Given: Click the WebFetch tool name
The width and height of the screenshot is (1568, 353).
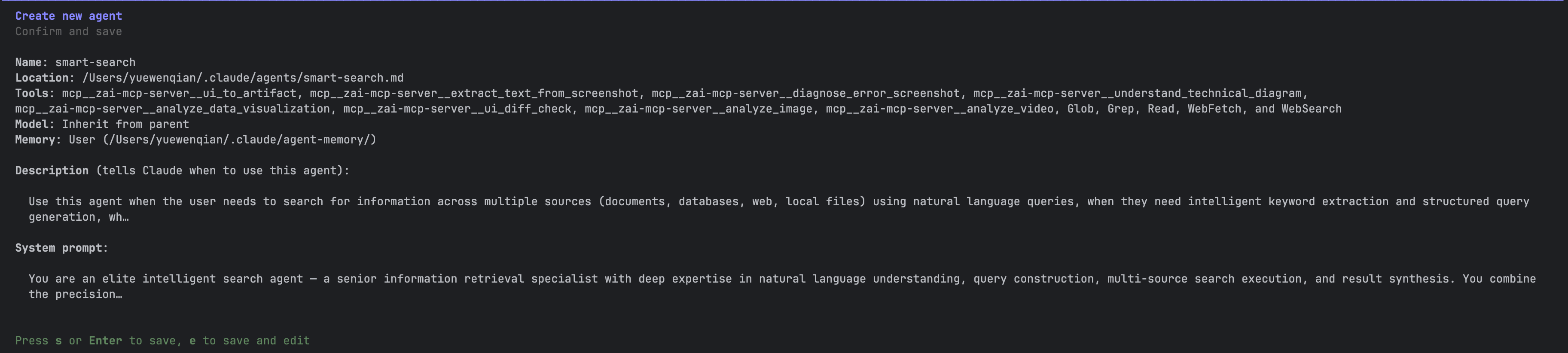Looking at the screenshot, I should point(1214,109).
